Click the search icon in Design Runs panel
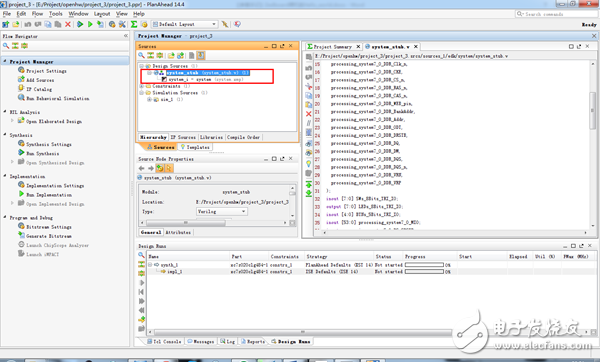This screenshot has width=600, height=362. pyautogui.click(x=141, y=255)
